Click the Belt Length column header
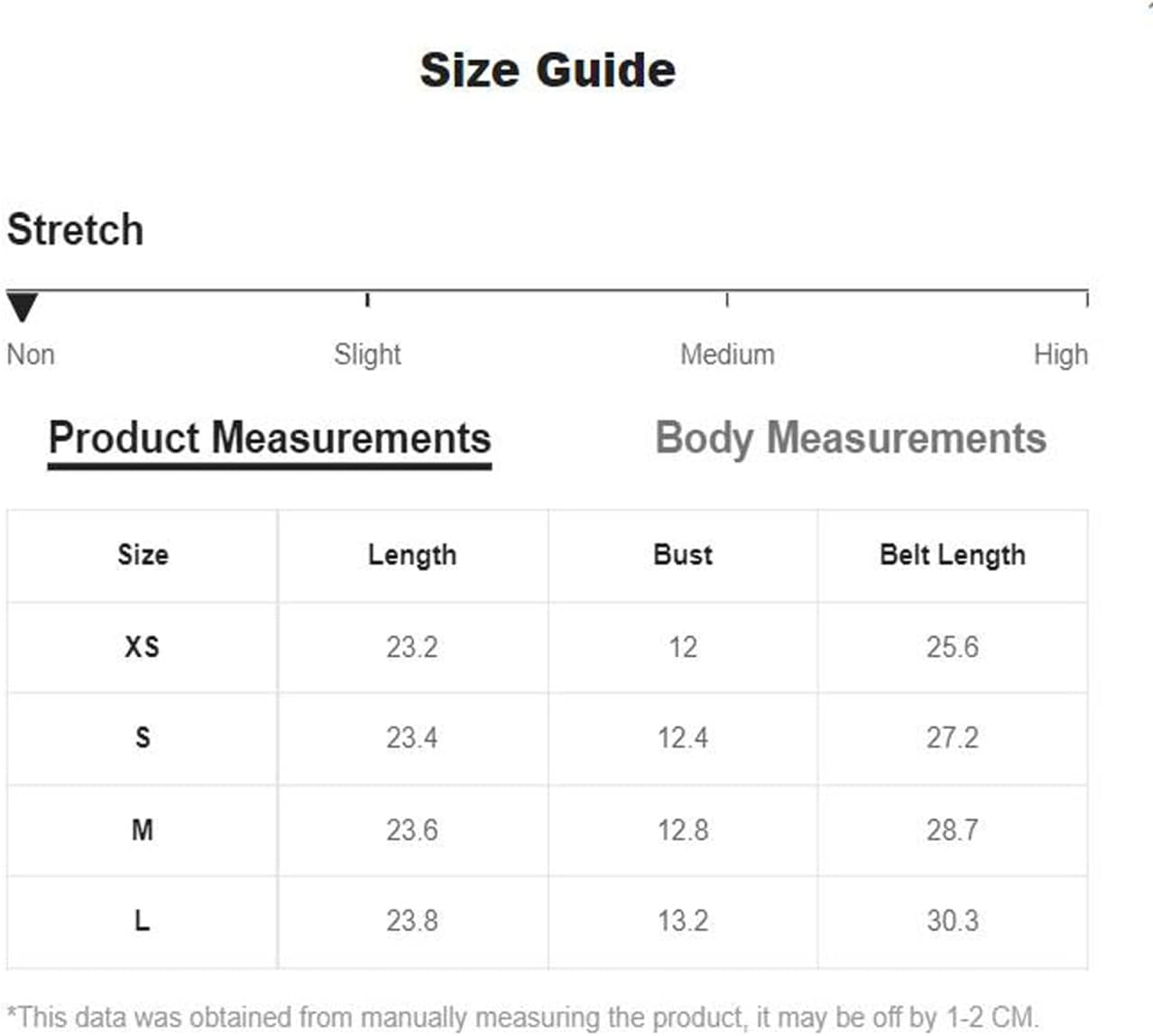This screenshot has width=1153, height=1036. tap(953, 555)
